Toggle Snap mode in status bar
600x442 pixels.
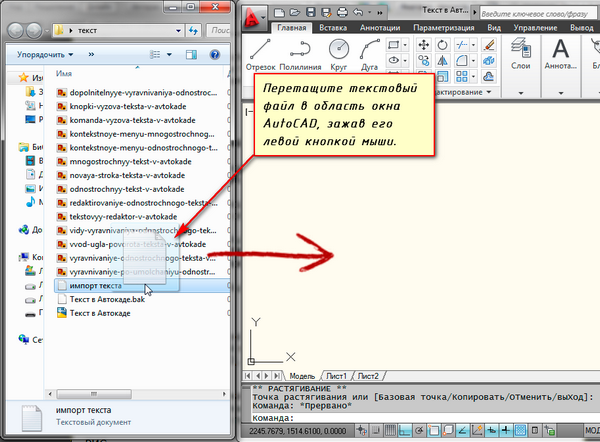(376, 431)
